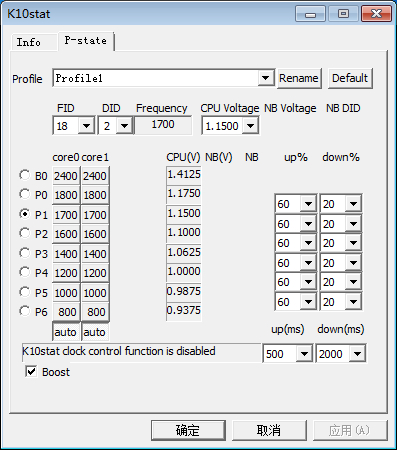The height and width of the screenshot is (450, 397).
Task: Click CPU(V) value 0.9375
Action: (184, 311)
